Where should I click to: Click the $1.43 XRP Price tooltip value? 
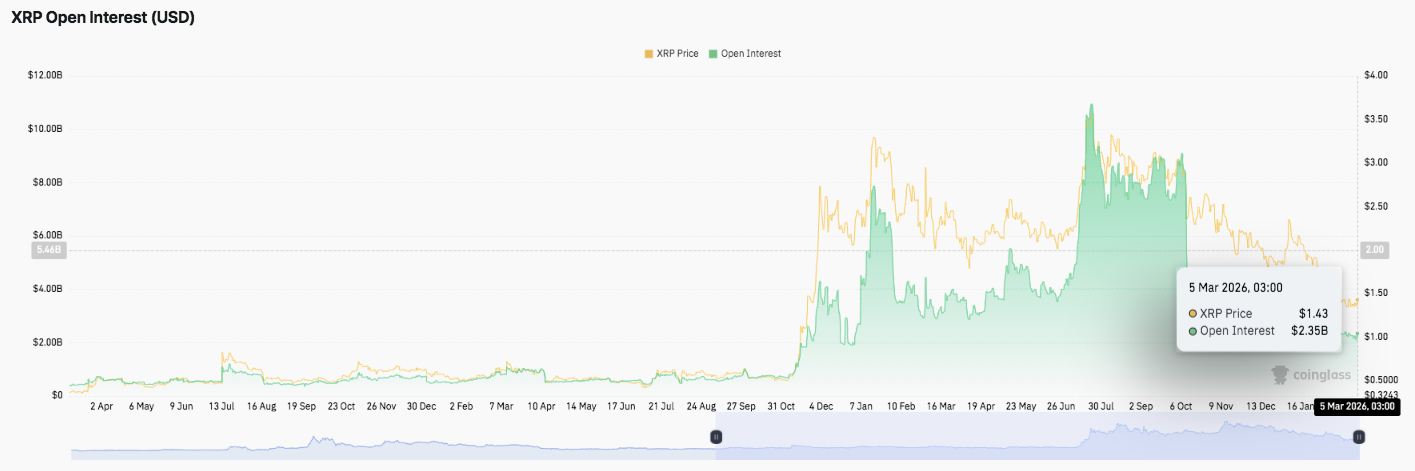coord(1313,314)
